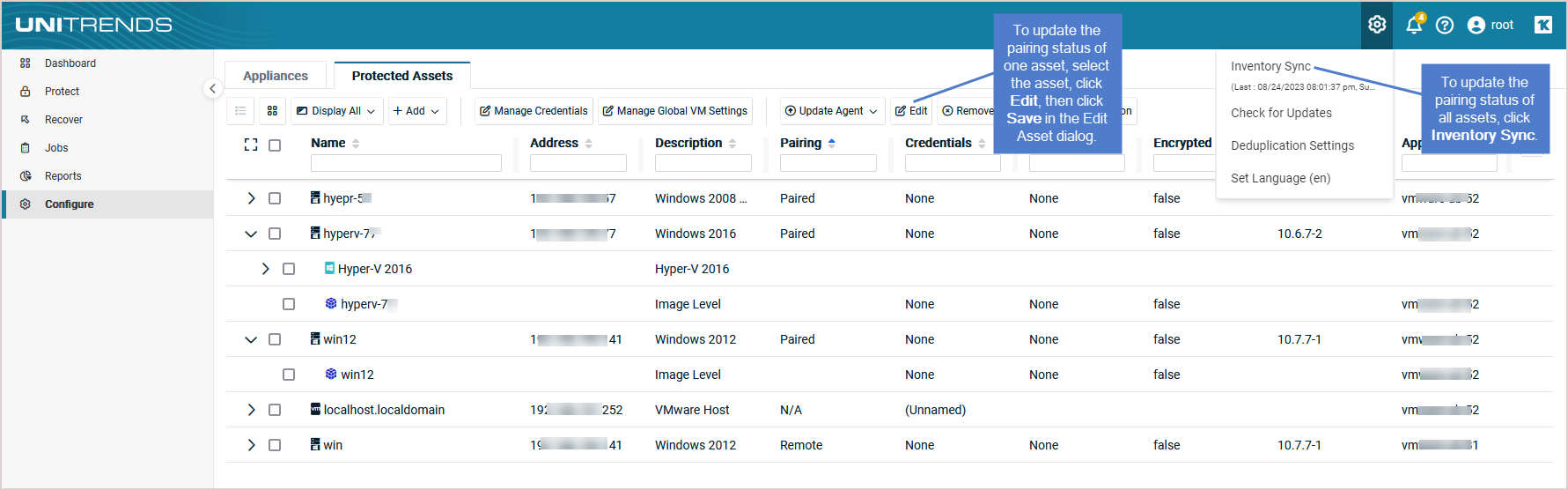Image resolution: width=1568 pixels, height=490 pixels.
Task: Click the hyperv-7 image level cube icon
Action: (331, 303)
